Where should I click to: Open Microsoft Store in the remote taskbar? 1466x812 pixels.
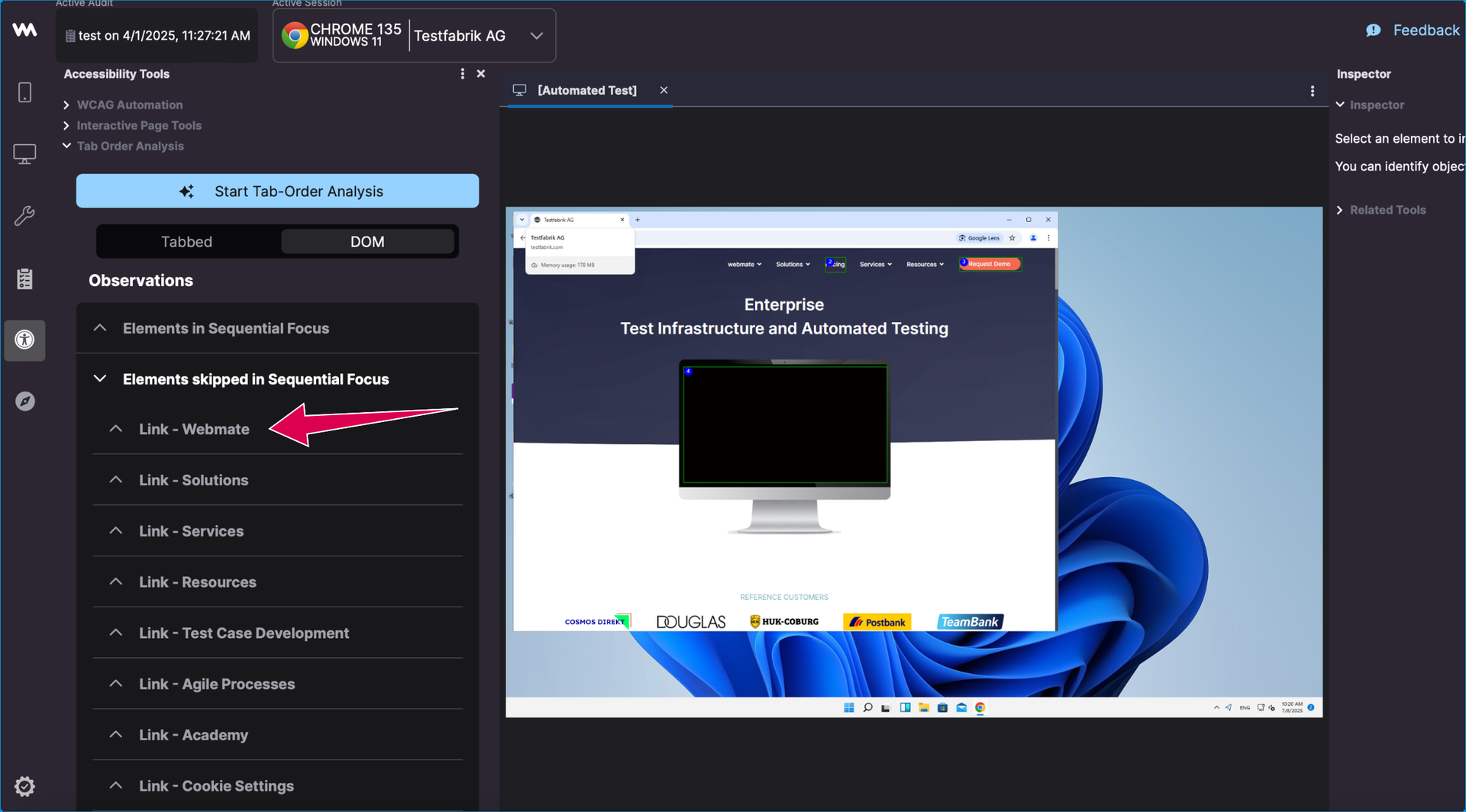click(x=942, y=707)
